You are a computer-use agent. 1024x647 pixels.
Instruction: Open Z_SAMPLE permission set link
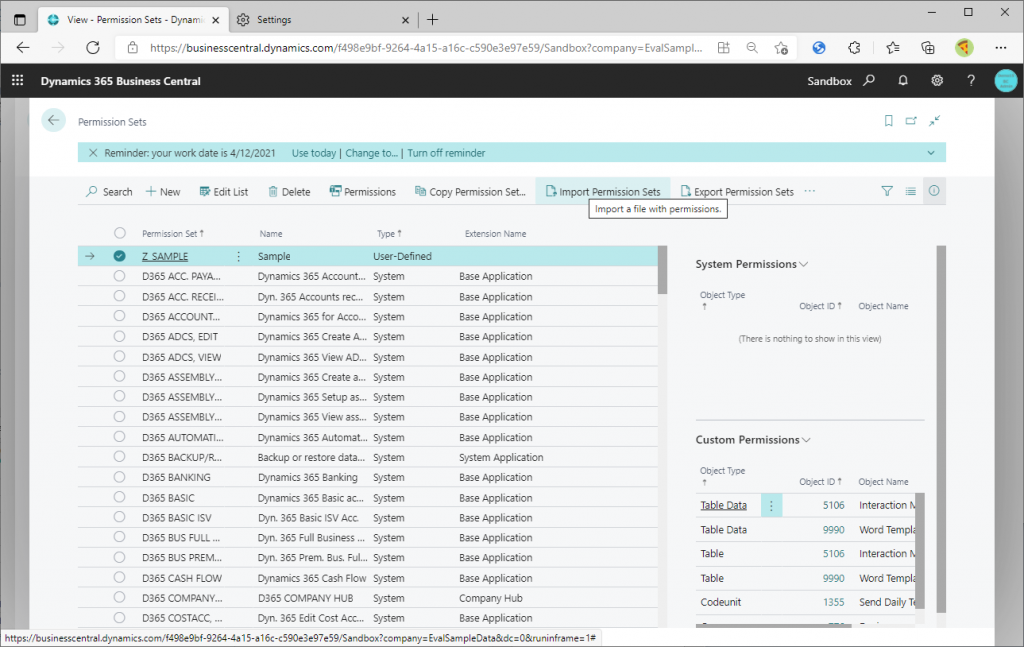(165, 257)
